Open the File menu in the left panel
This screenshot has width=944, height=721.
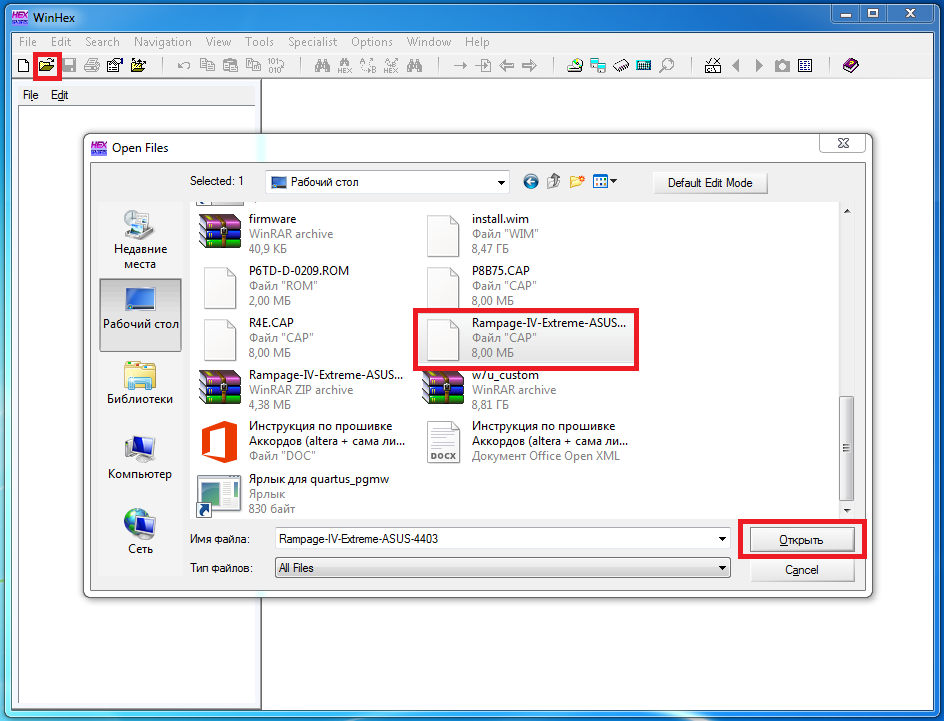pyautogui.click(x=31, y=94)
